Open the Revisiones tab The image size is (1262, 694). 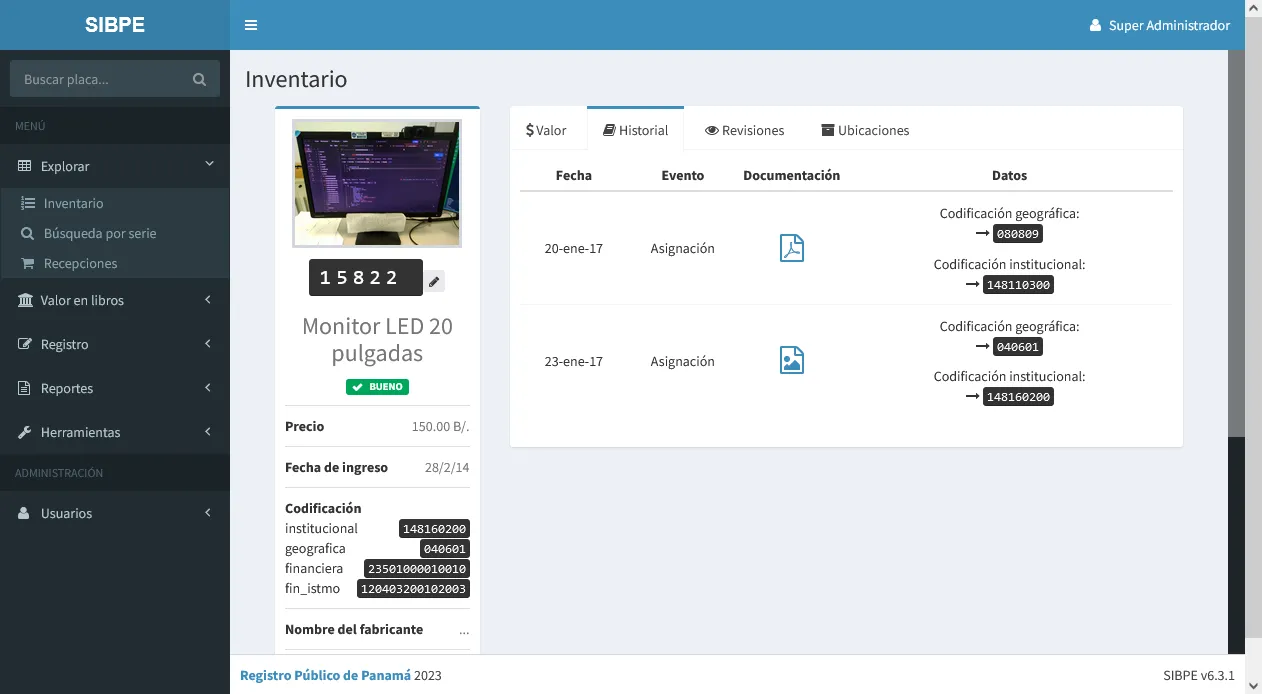pyautogui.click(x=744, y=130)
